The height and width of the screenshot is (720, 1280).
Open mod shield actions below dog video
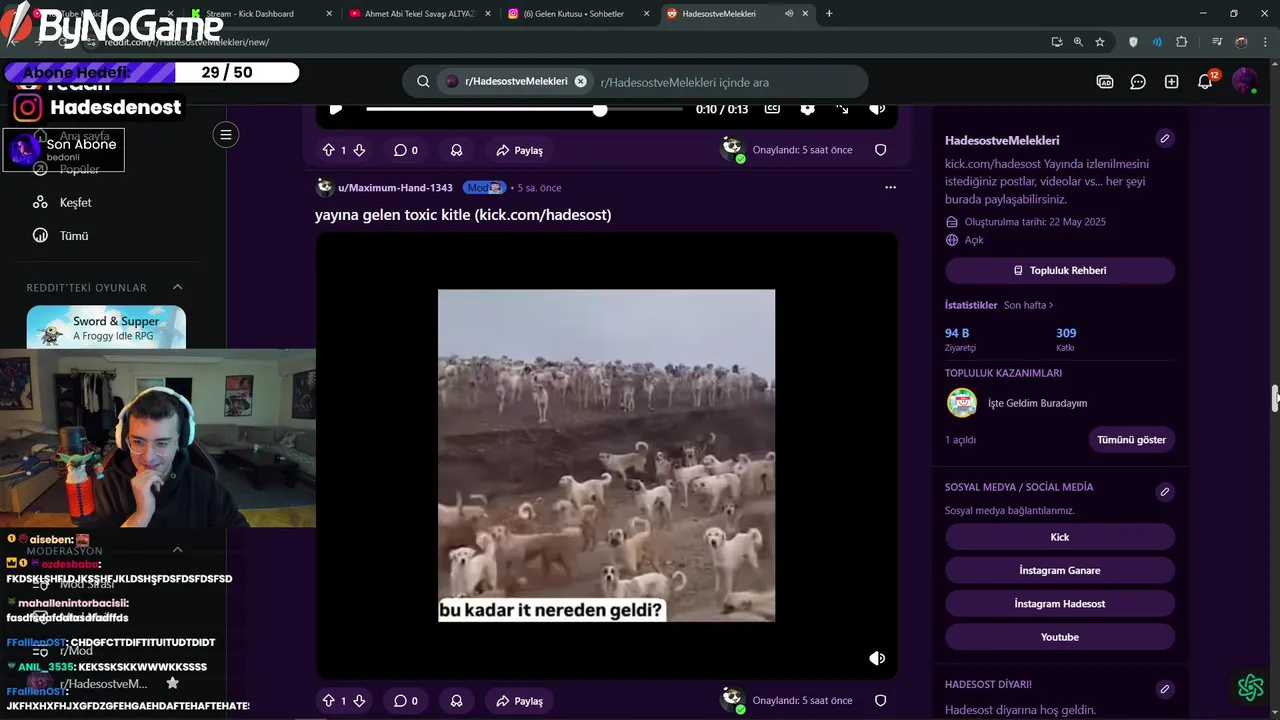coord(880,701)
